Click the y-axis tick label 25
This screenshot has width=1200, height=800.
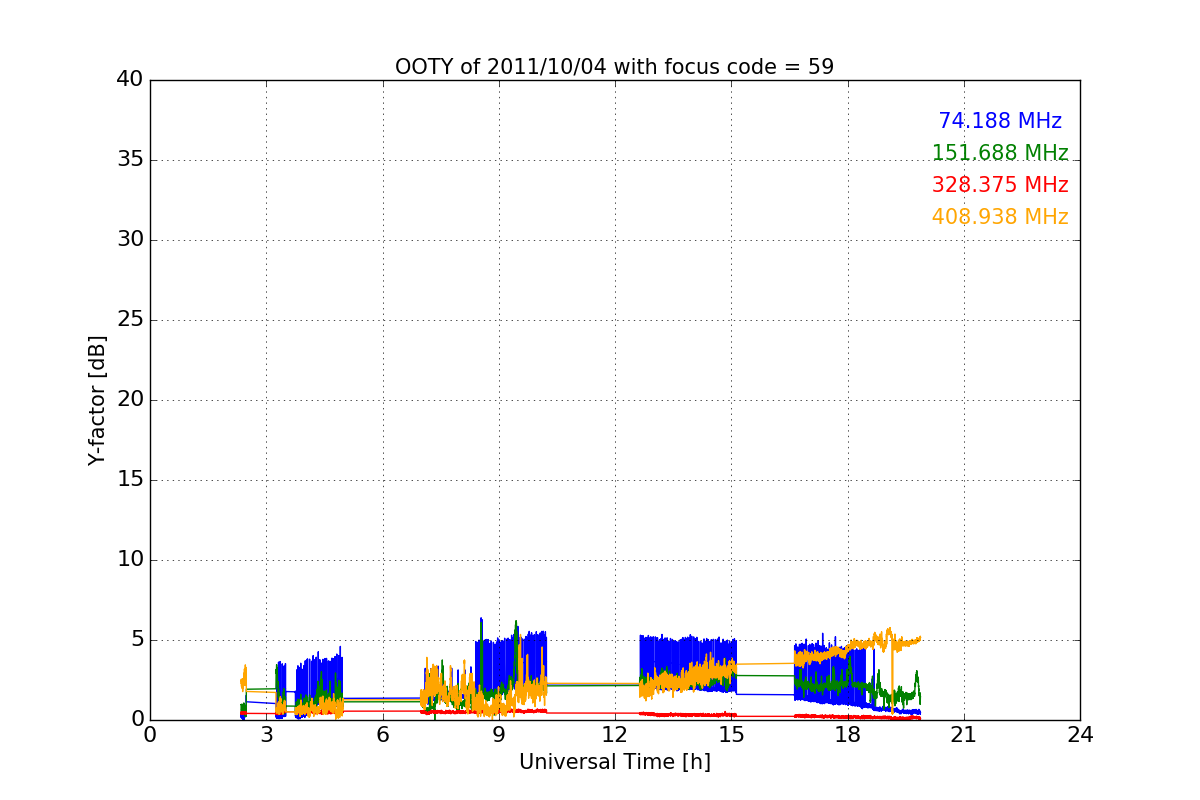[x=130, y=320]
